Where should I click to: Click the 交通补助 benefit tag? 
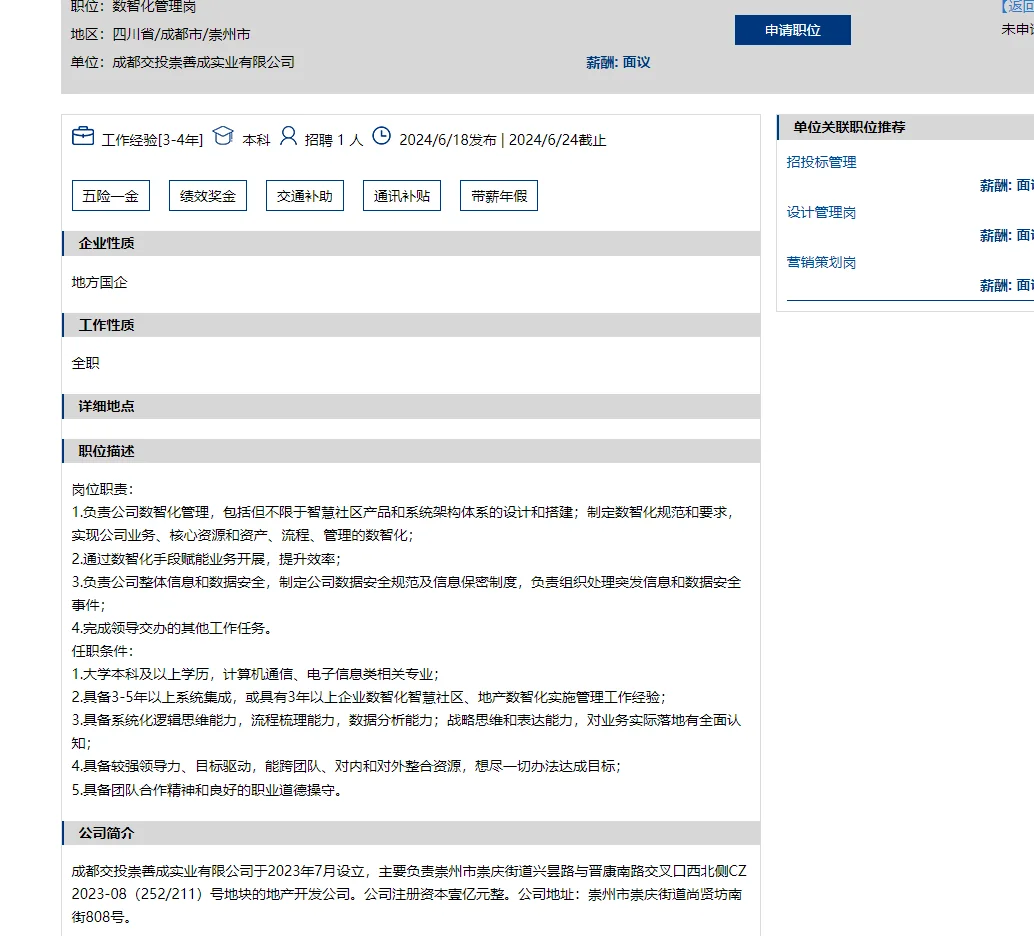click(304, 195)
